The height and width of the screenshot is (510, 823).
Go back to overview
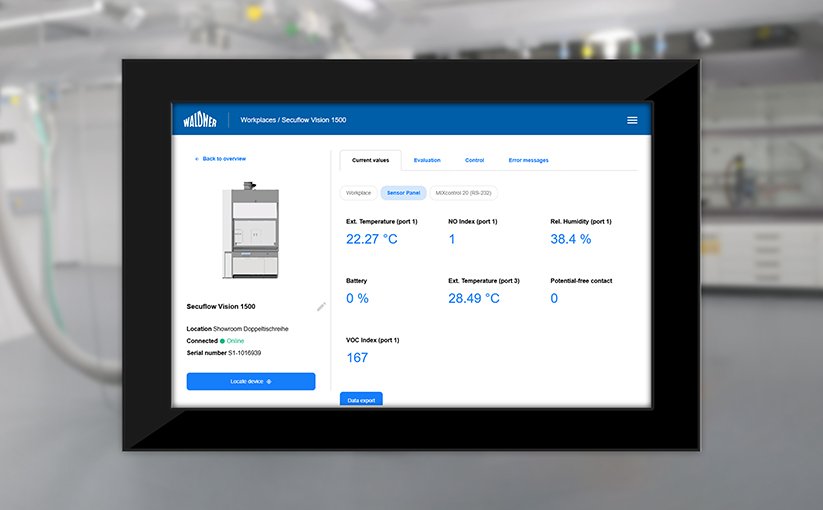pos(220,158)
